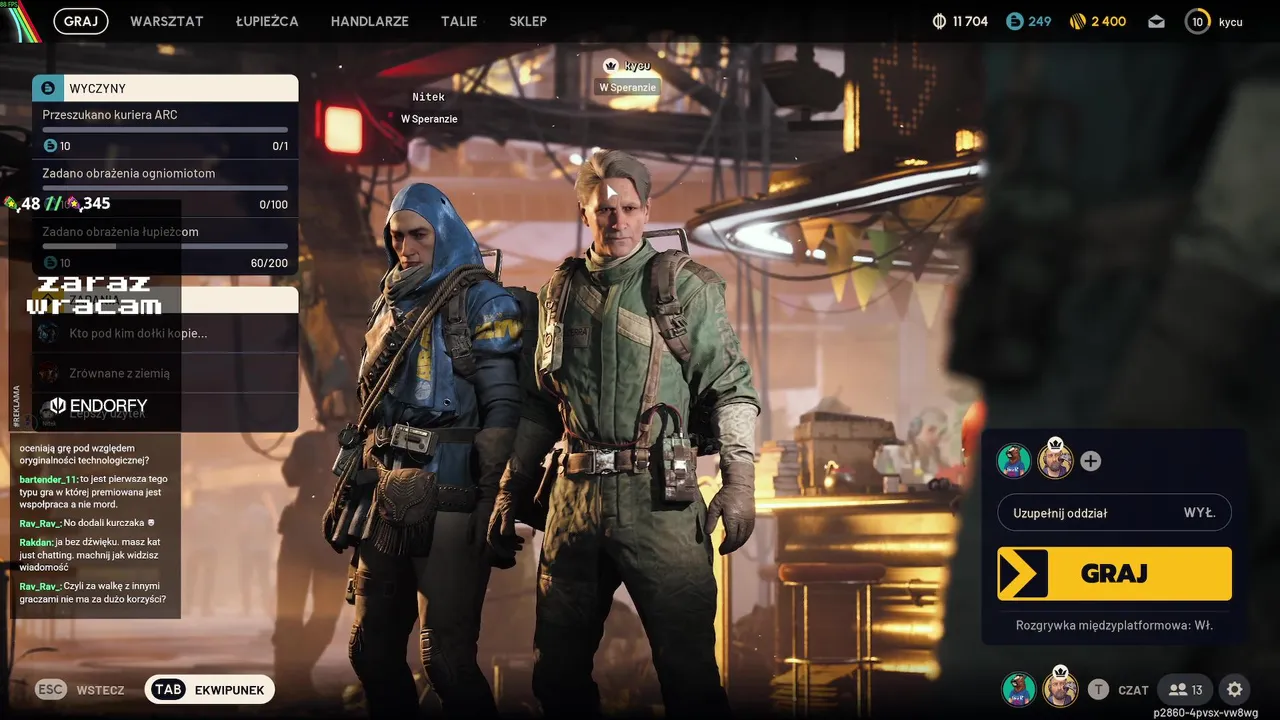Click the 0/1 progress count

(x=280, y=146)
